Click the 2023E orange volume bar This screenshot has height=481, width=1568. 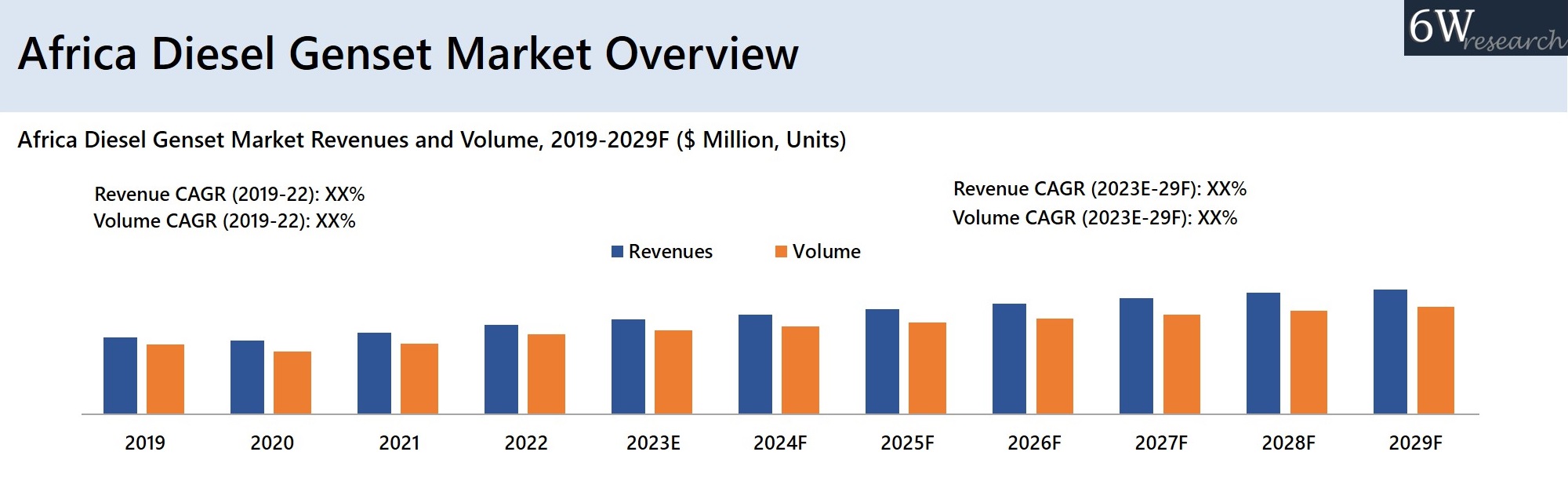pos(673,372)
